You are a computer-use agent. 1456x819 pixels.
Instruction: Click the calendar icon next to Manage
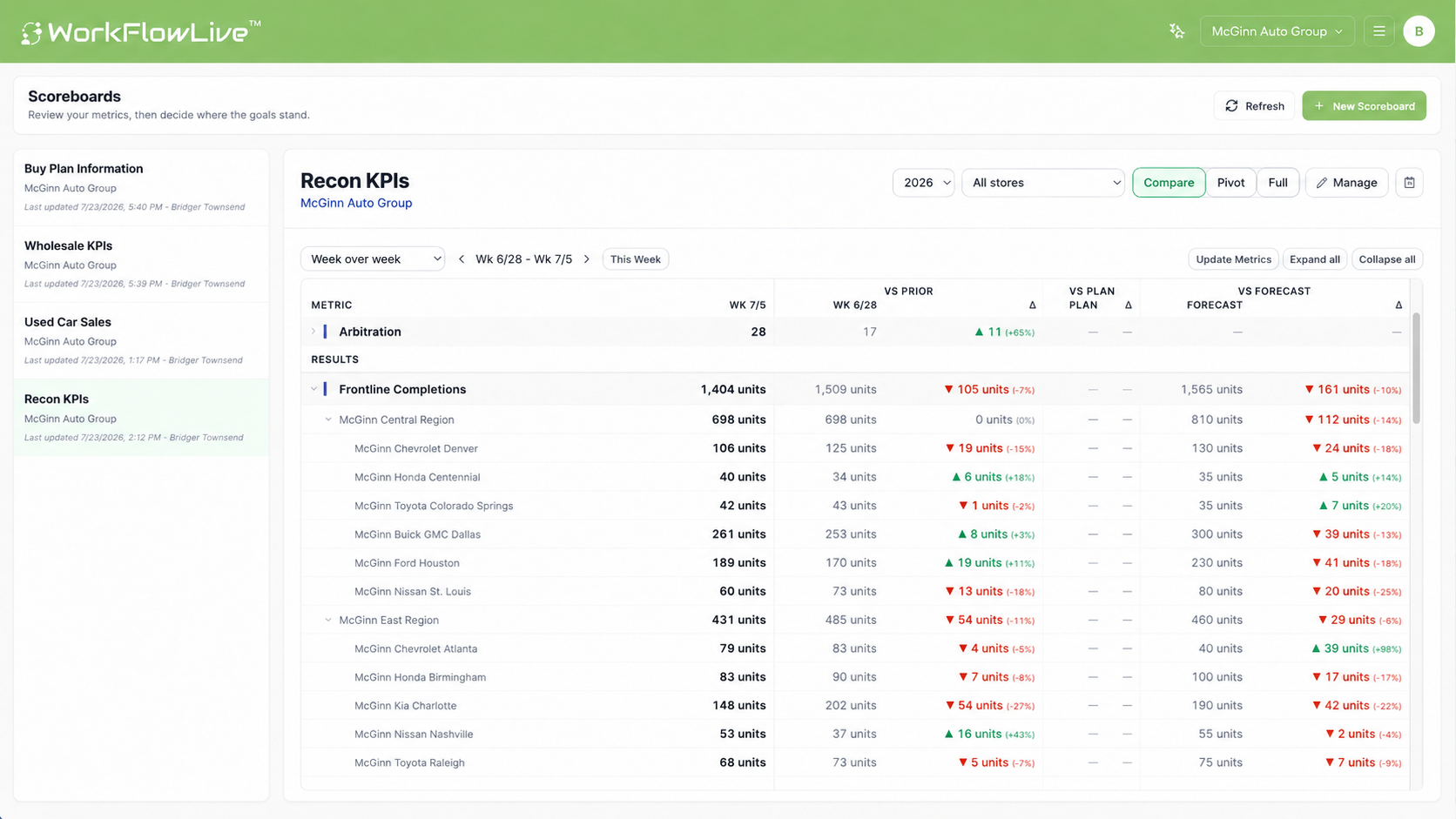1409,183
